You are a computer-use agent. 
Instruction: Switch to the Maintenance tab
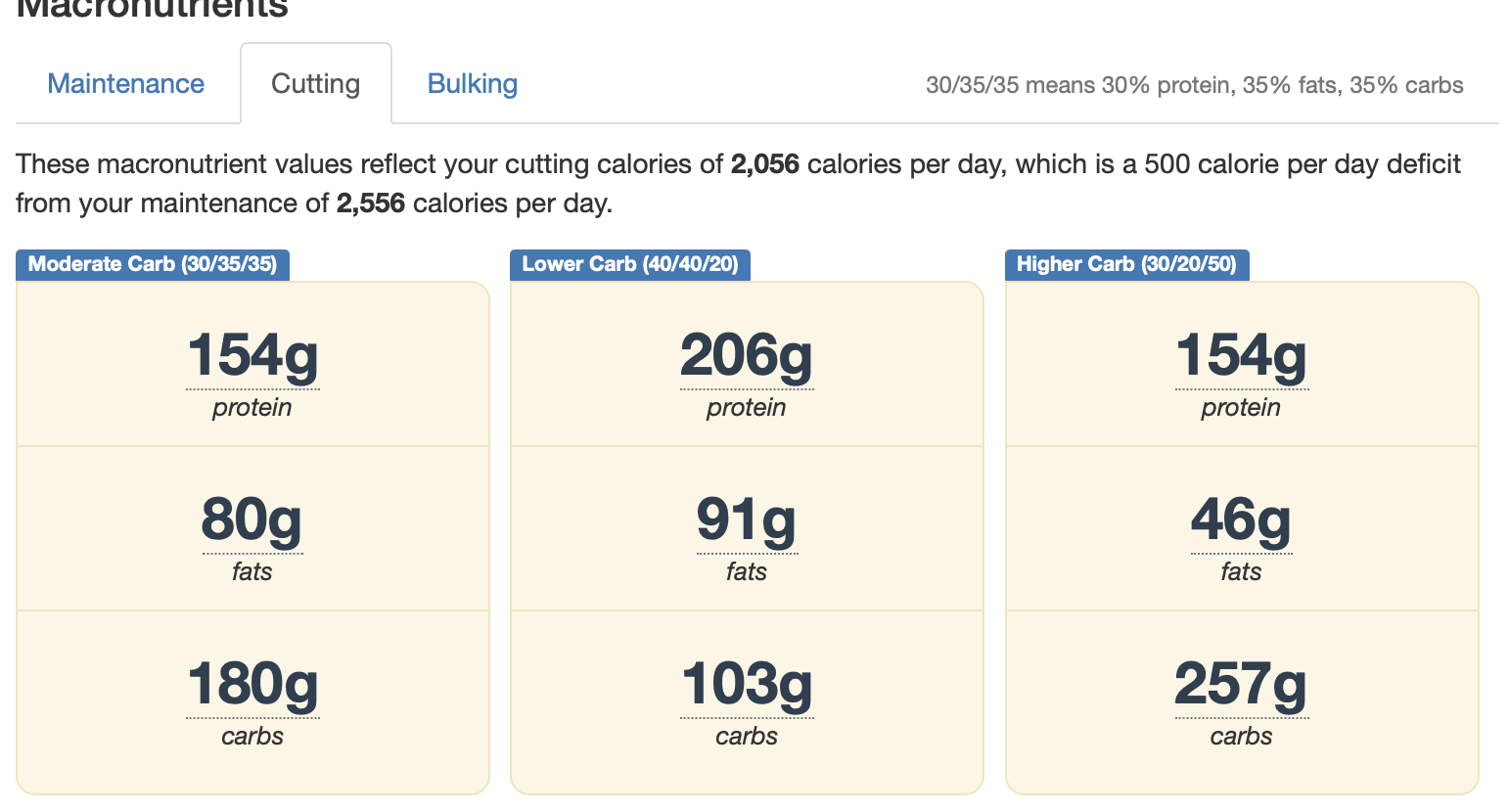[126, 84]
